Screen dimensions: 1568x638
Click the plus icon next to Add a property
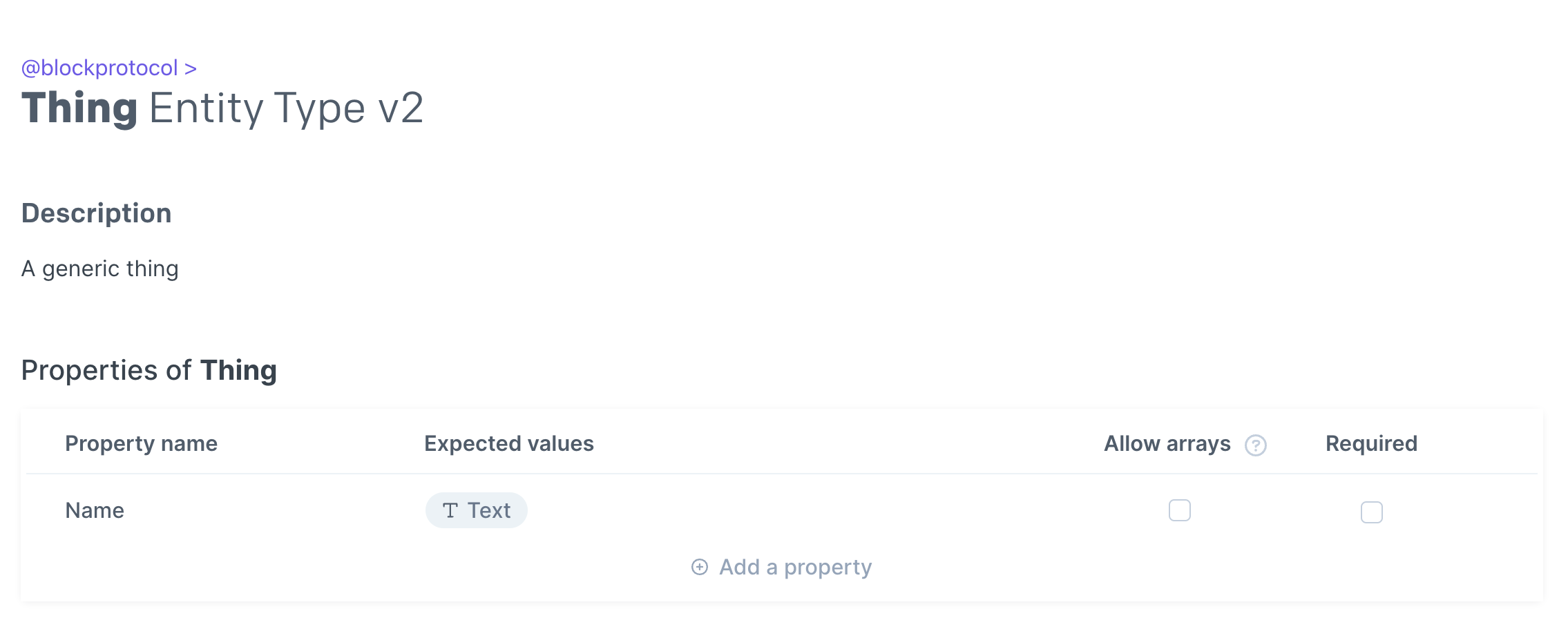(x=700, y=566)
